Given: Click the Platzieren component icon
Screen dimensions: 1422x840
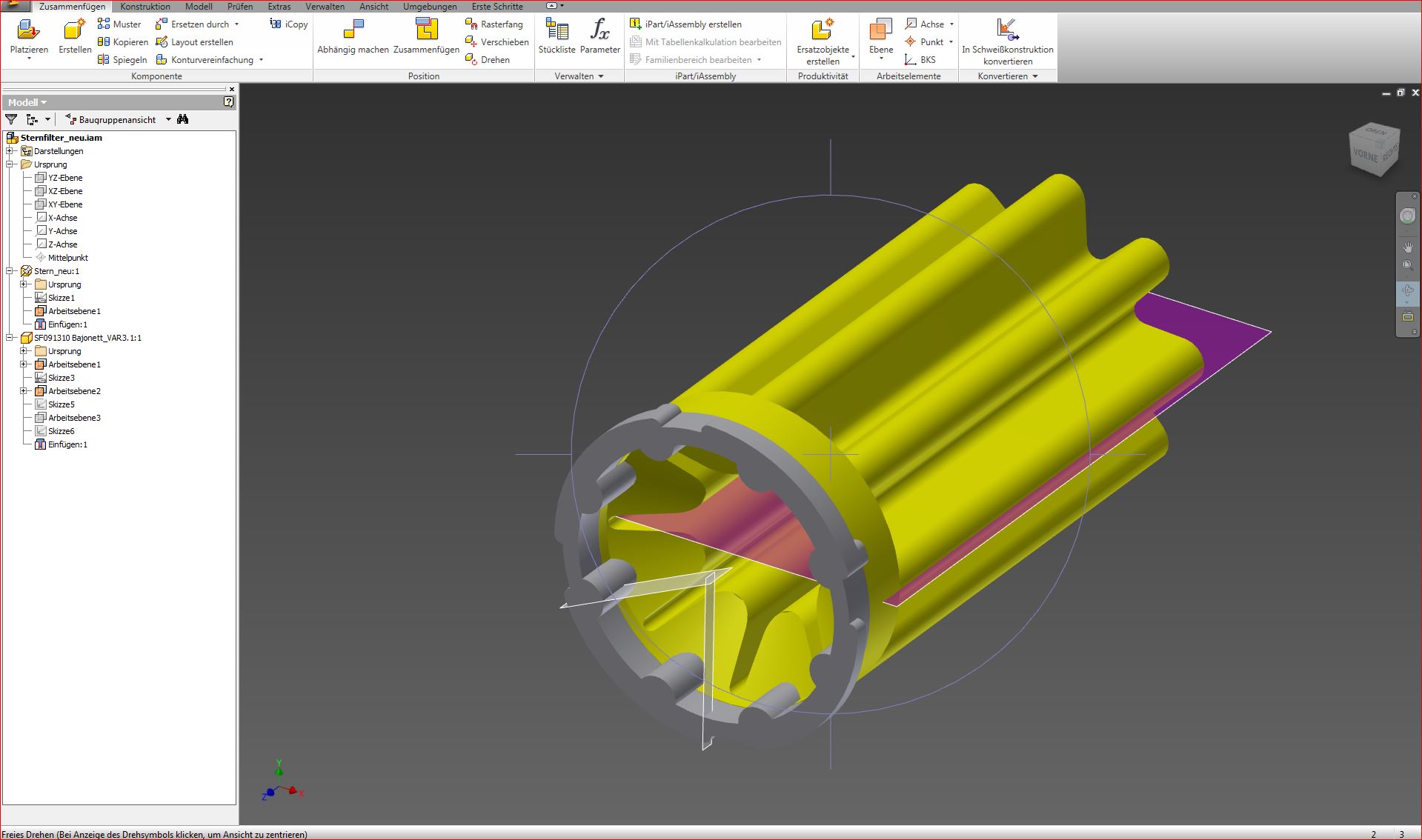Looking at the screenshot, I should pyautogui.click(x=28, y=31).
